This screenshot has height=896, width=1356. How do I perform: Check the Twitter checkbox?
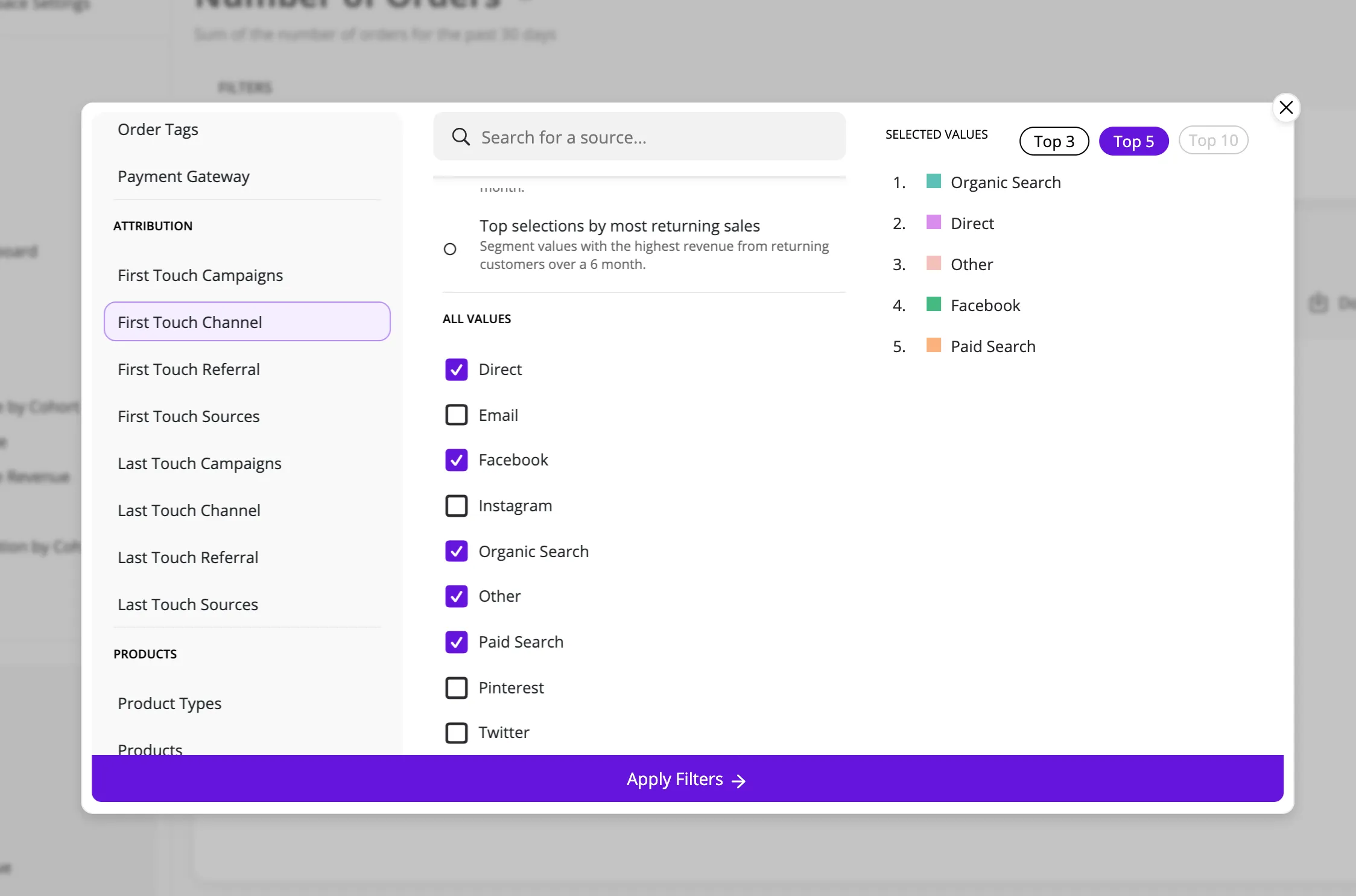point(457,733)
